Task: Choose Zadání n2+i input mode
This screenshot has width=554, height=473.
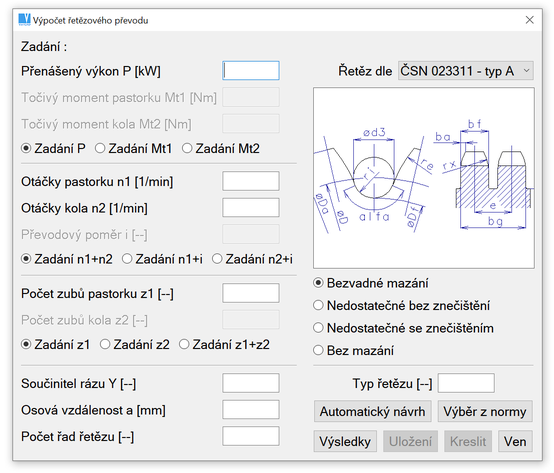Action: point(252,259)
